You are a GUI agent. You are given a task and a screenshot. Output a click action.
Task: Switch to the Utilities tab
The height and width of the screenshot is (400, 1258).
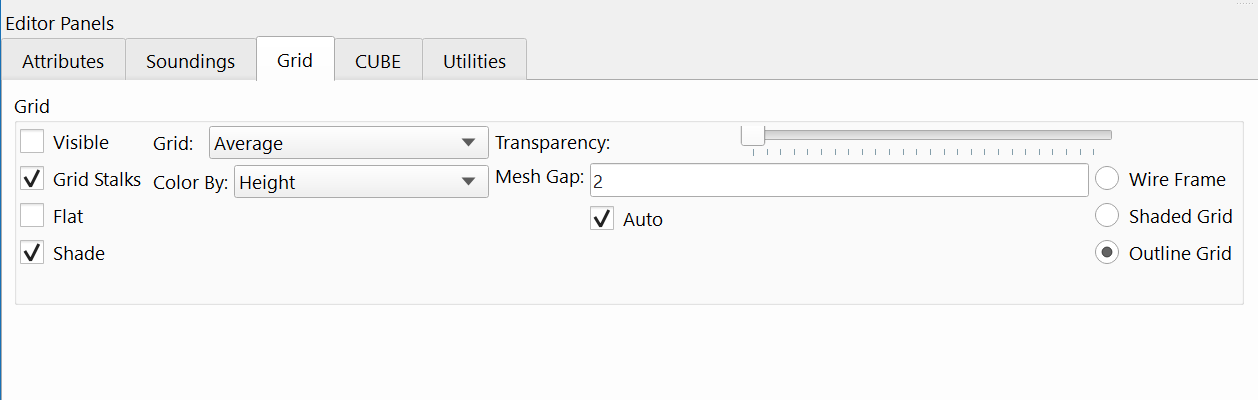(x=474, y=61)
